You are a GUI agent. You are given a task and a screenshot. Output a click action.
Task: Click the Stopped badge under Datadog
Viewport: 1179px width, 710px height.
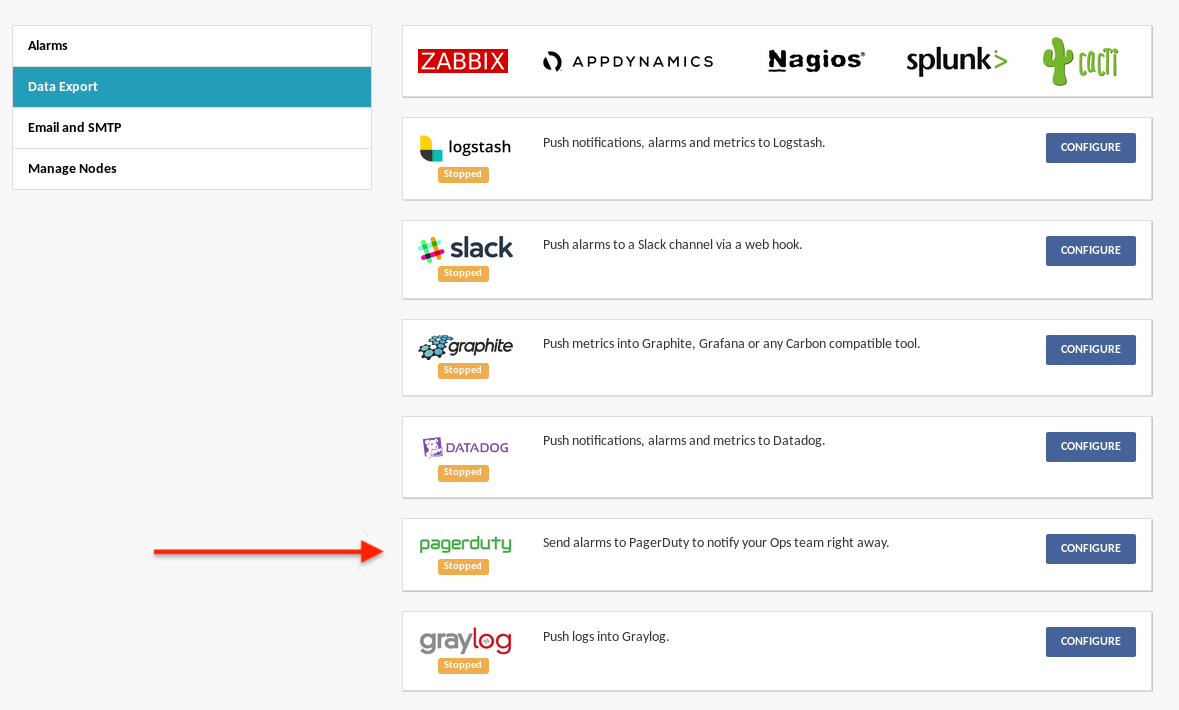click(x=463, y=473)
